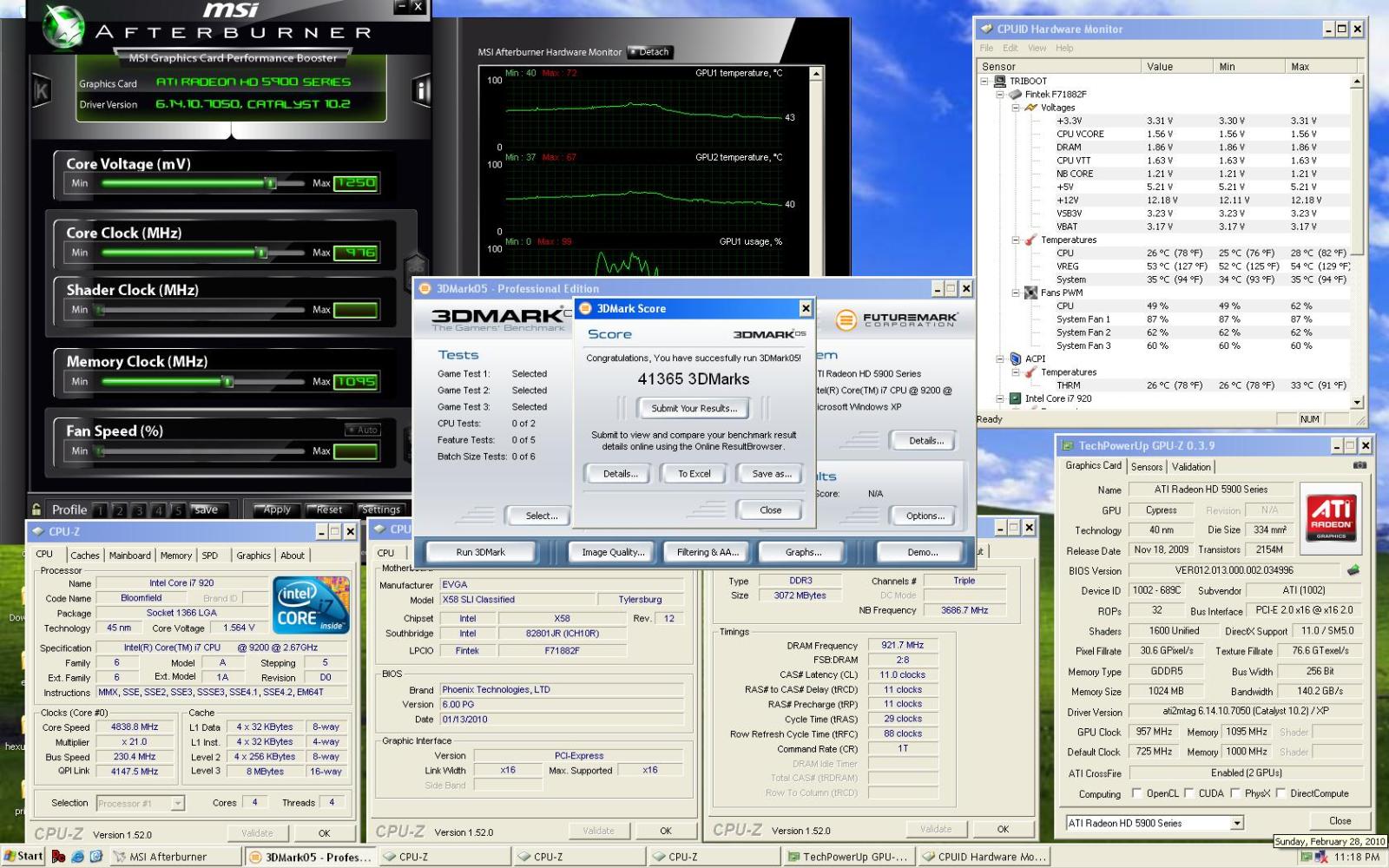Switch to the Mainboard tab in first CPU-Z
Screen dimensions: 1389x868
[x=130, y=556]
